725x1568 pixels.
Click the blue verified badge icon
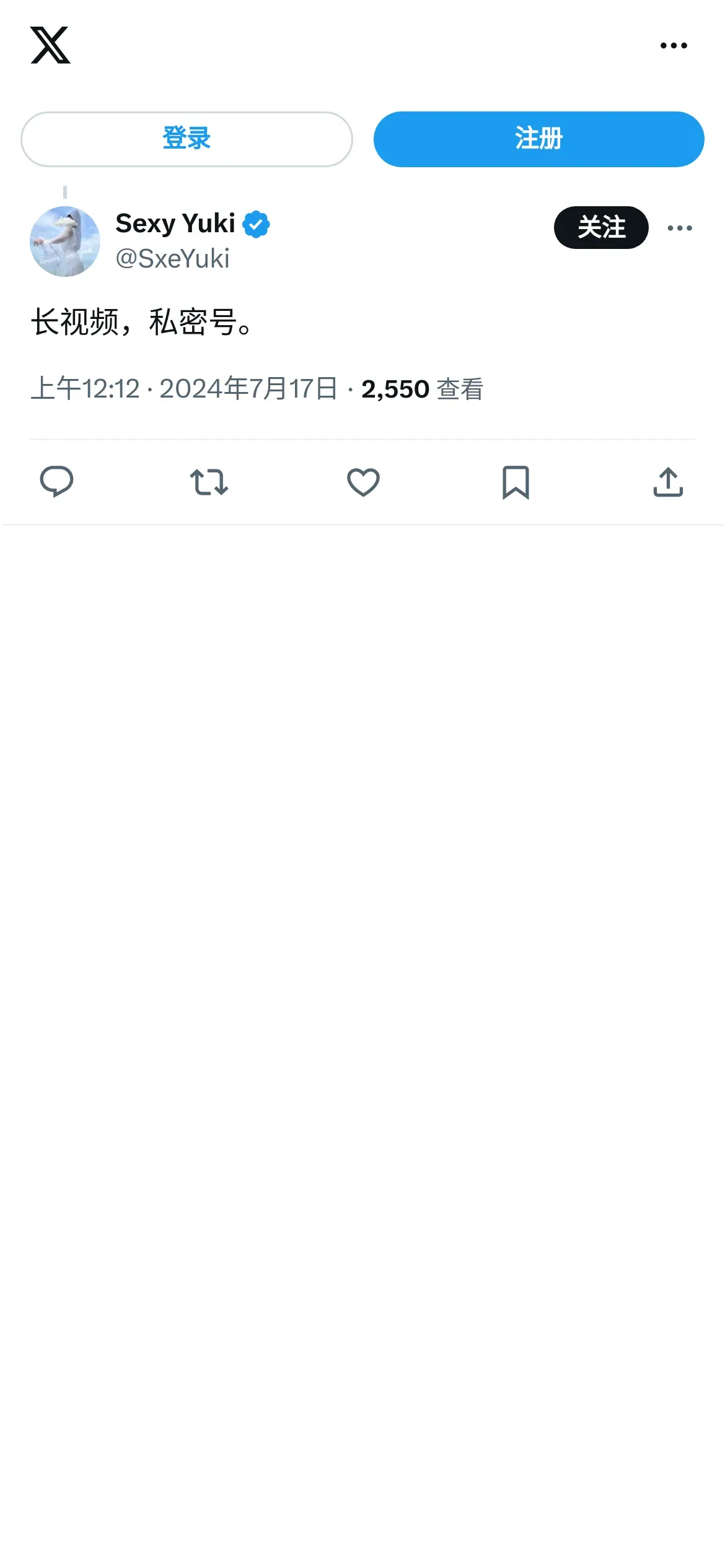(256, 224)
